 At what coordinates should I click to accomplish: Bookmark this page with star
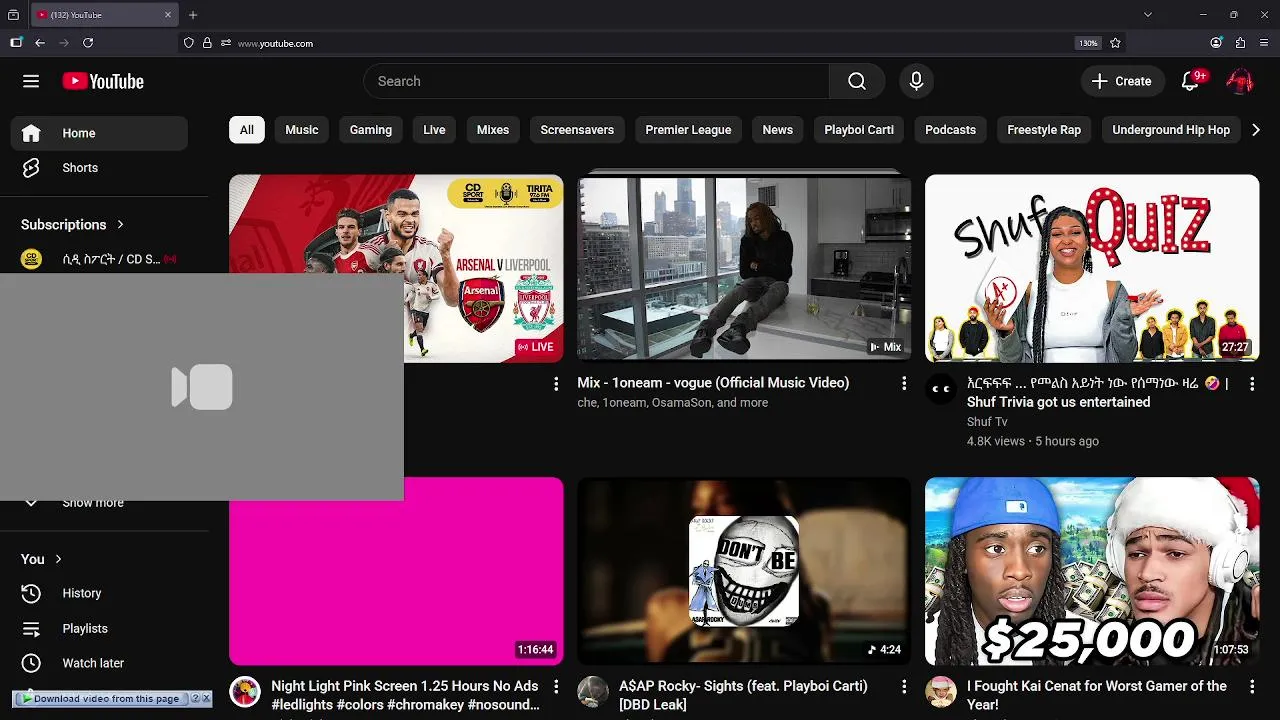pos(1115,43)
